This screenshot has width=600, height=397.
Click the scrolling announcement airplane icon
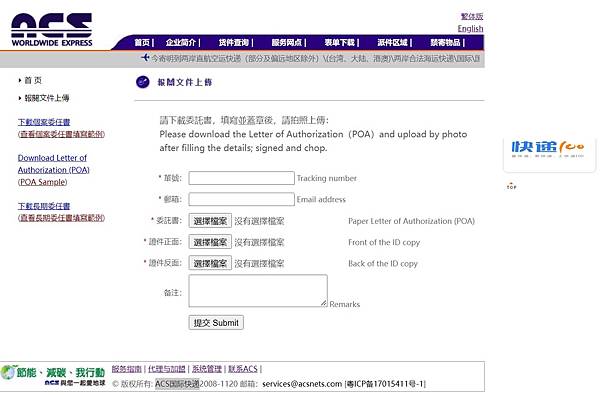(x=145, y=57)
